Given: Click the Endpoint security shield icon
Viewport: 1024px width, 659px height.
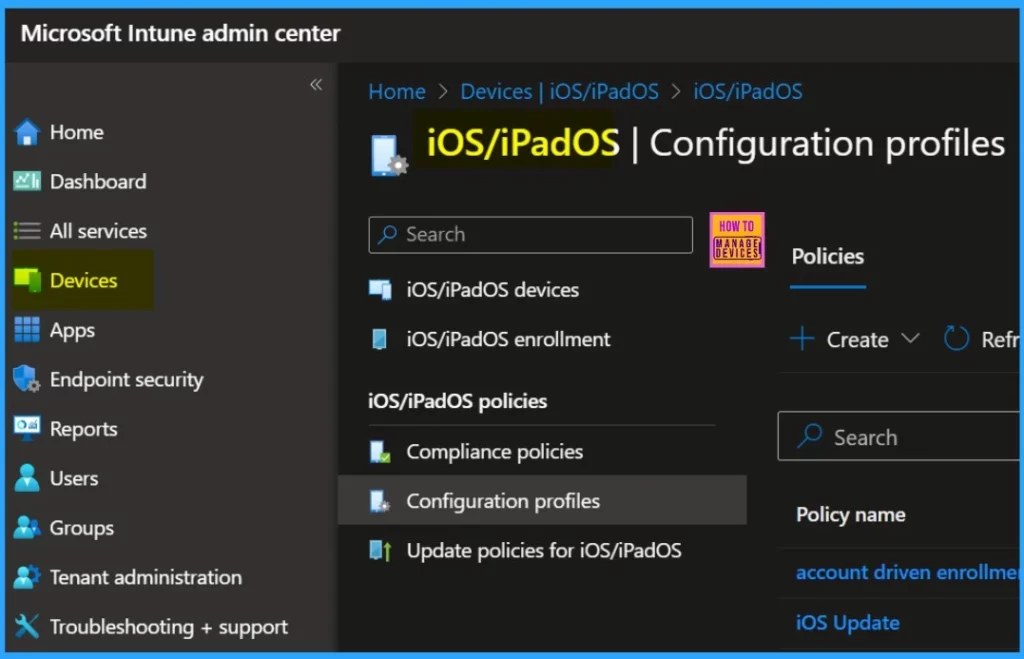Looking at the screenshot, I should click(x=27, y=379).
